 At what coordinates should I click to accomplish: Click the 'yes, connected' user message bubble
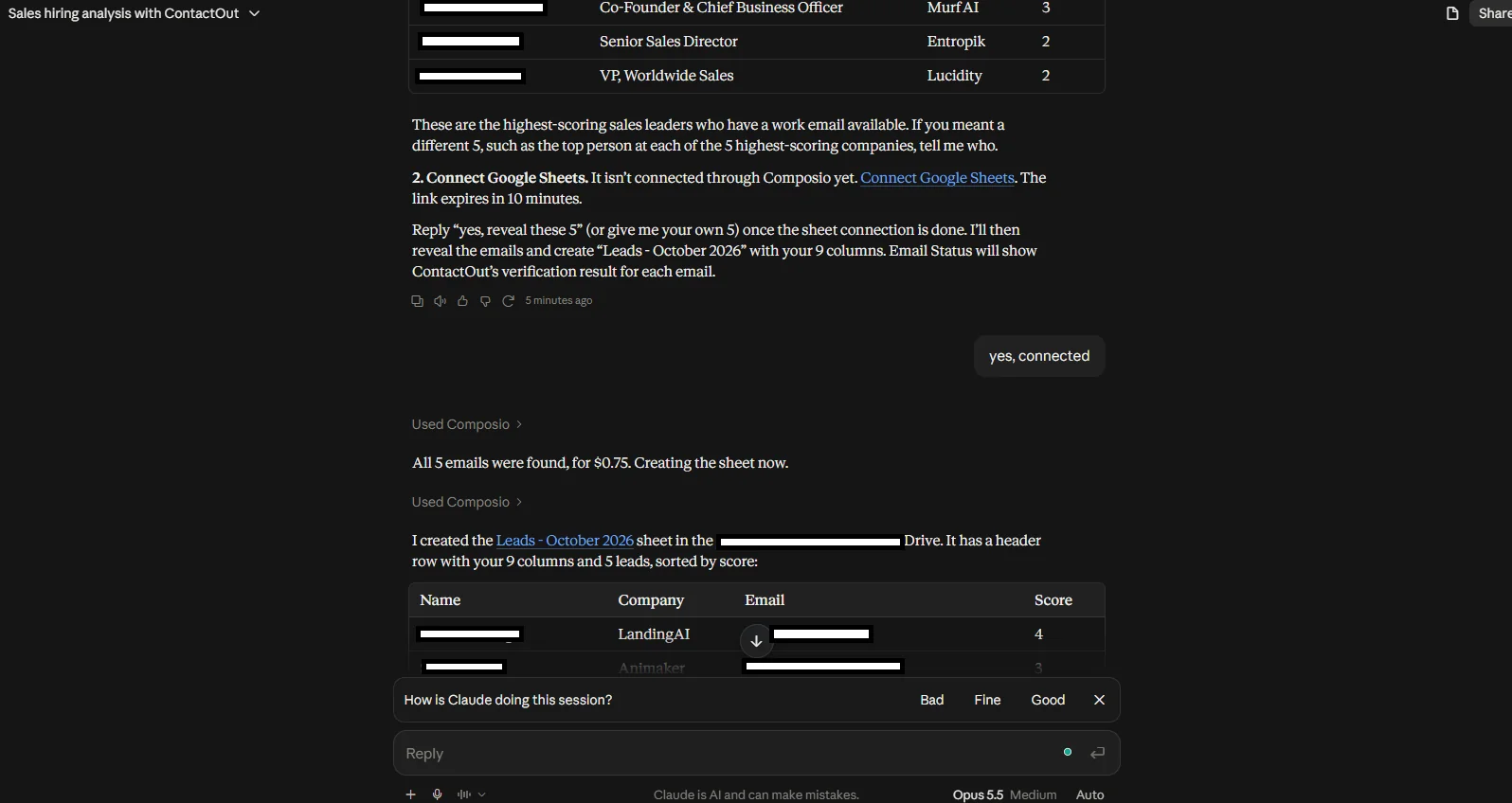1039,356
